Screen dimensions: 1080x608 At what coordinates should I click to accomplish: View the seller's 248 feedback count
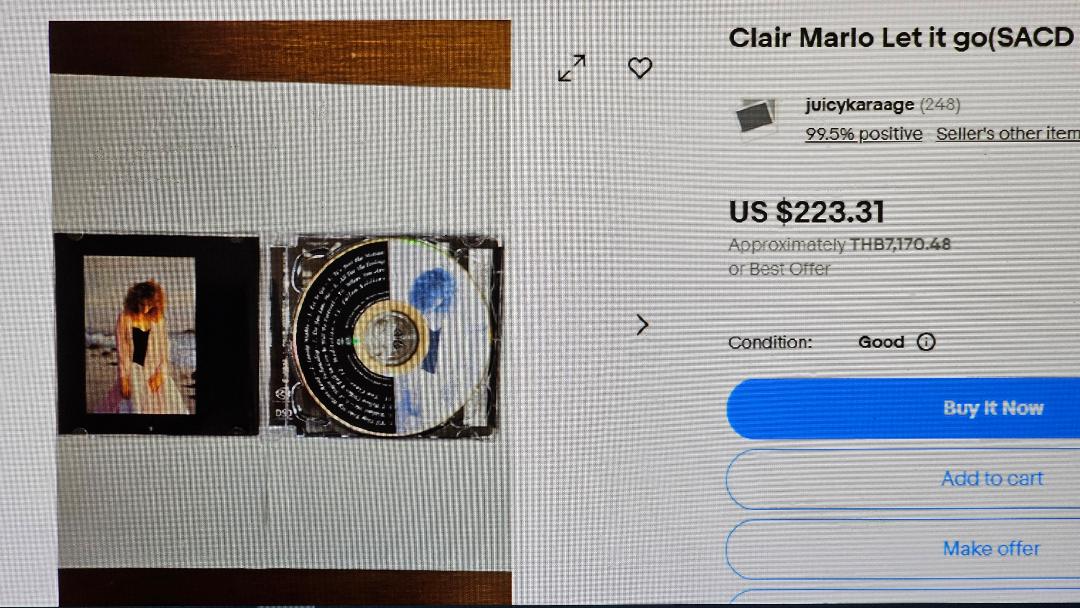pyautogui.click(x=939, y=105)
